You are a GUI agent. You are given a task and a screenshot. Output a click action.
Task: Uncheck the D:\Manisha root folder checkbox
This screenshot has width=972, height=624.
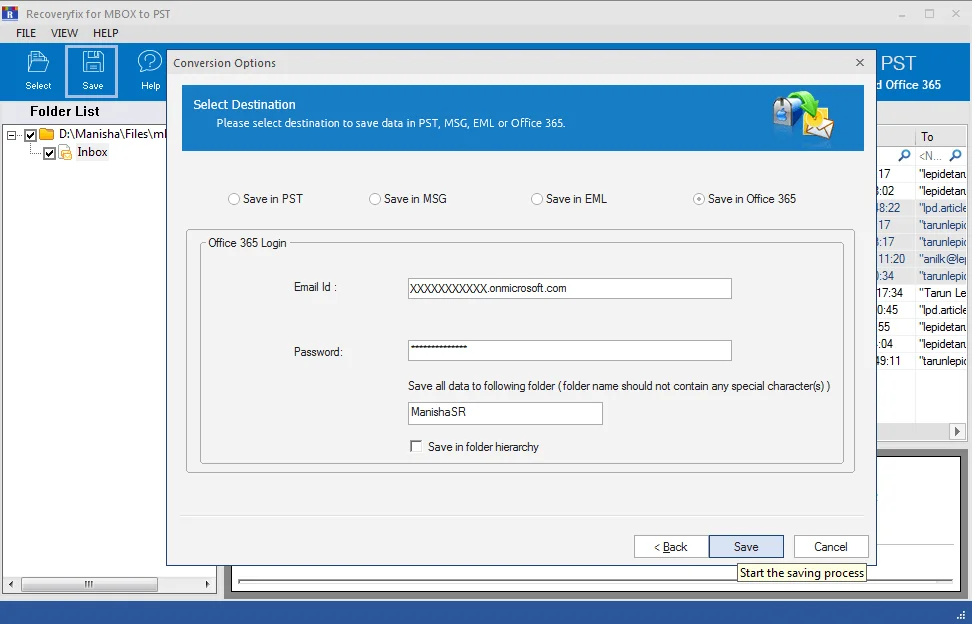(x=30, y=134)
